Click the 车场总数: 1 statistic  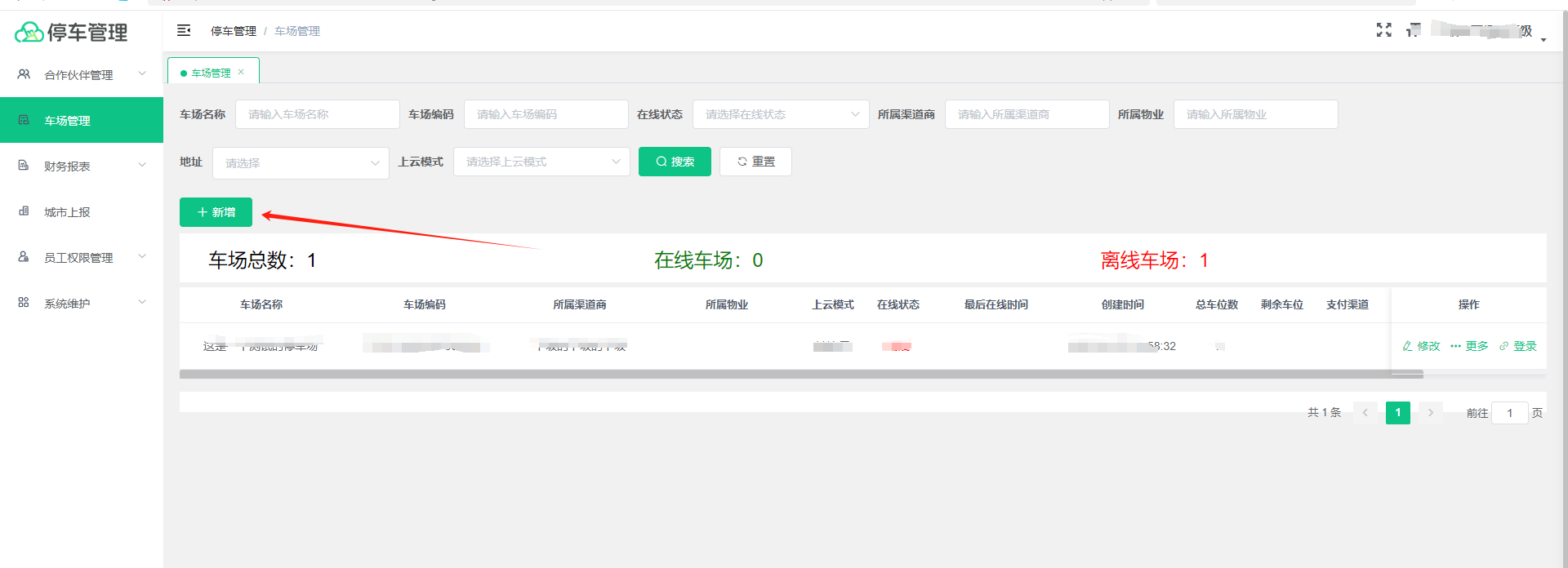tap(262, 260)
